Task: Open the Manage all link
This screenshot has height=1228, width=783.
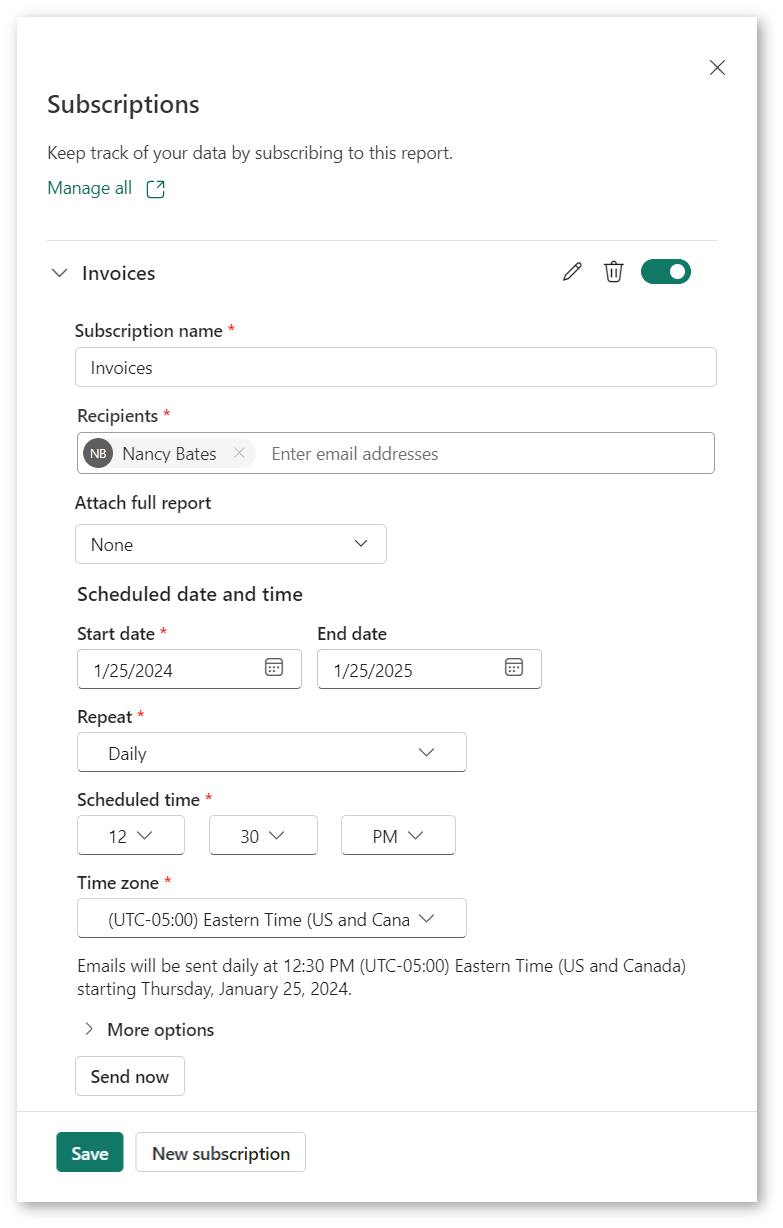Action: click(x=90, y=188)
